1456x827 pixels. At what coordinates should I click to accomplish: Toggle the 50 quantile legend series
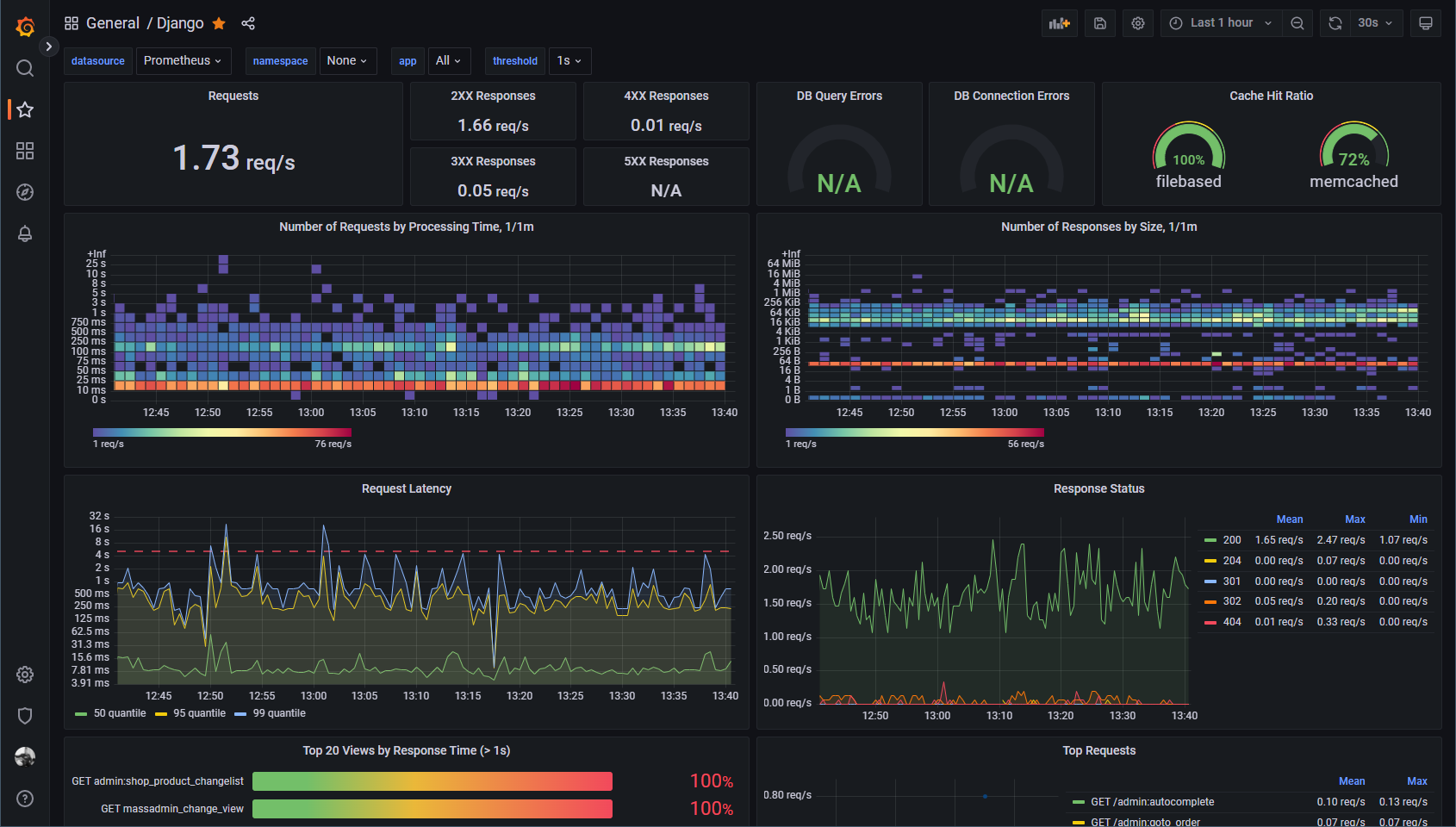point(120,713)
